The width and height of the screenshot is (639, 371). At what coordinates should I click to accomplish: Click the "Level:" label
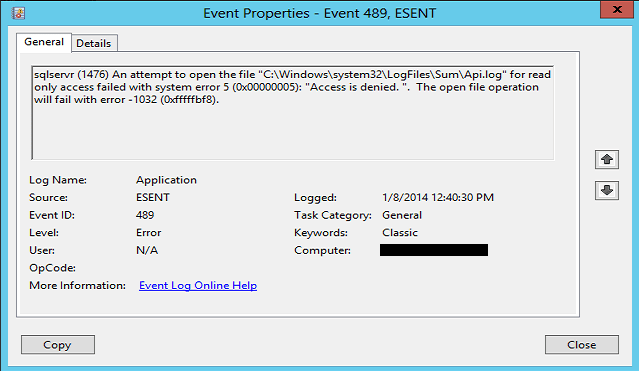44,232
